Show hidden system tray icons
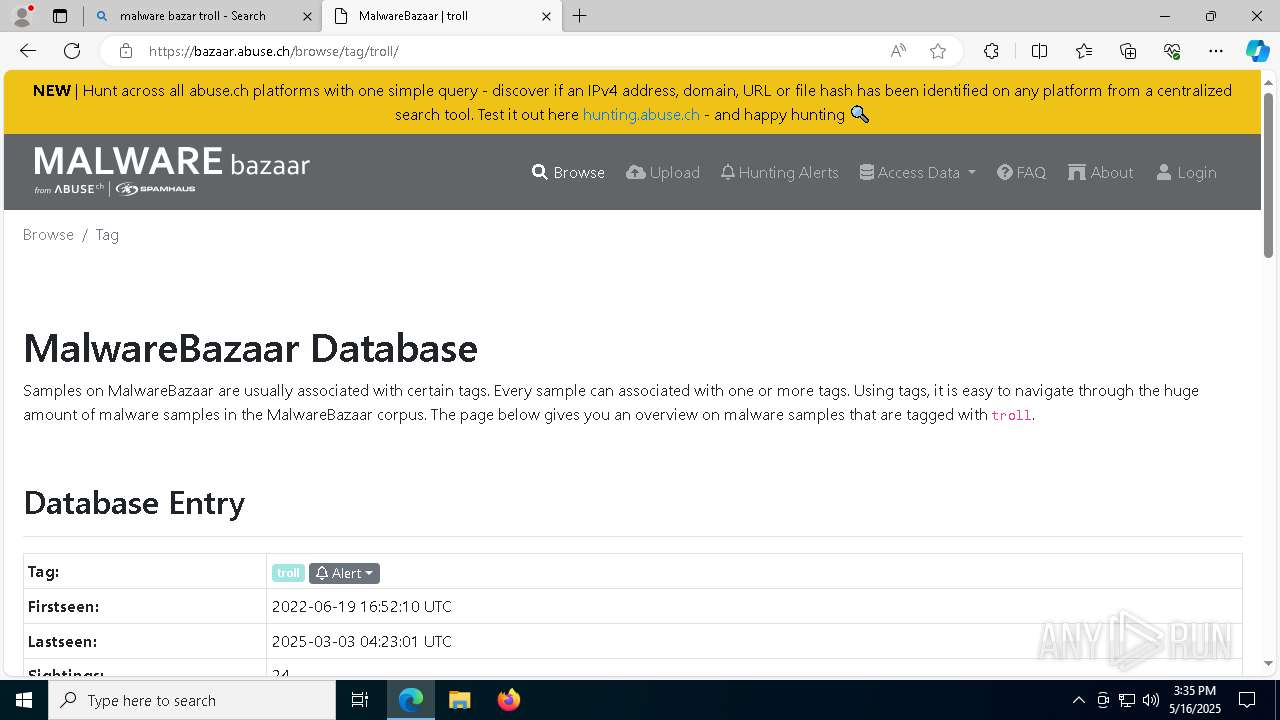The image size is (1280, 720). pyautogui.click(x=1078, y=700)
